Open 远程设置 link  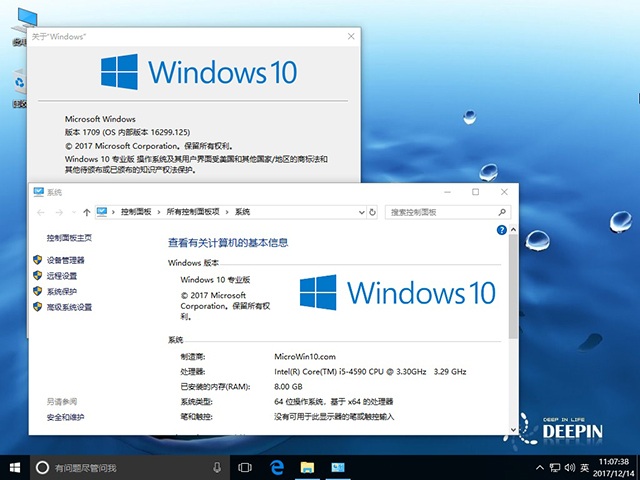[x=62, y=276]
